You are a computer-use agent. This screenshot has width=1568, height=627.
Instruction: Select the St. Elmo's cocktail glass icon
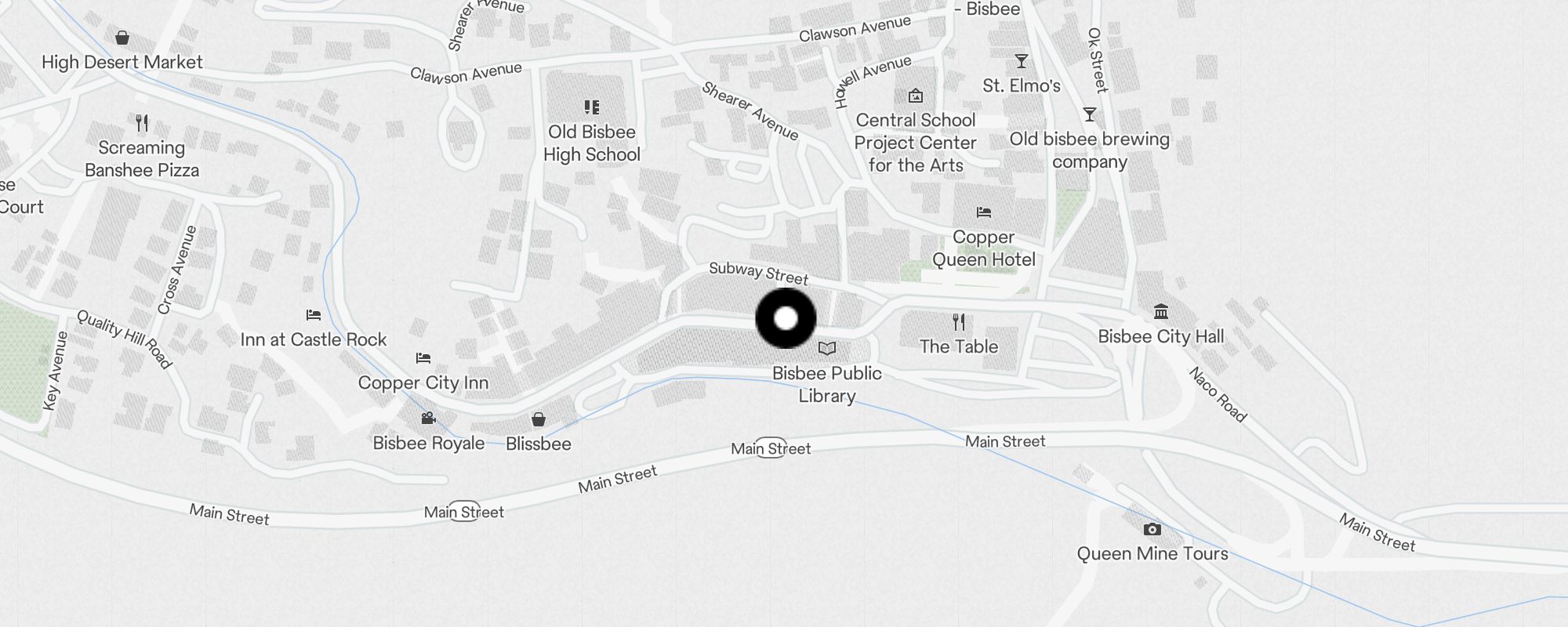[x=1021, y=61]
